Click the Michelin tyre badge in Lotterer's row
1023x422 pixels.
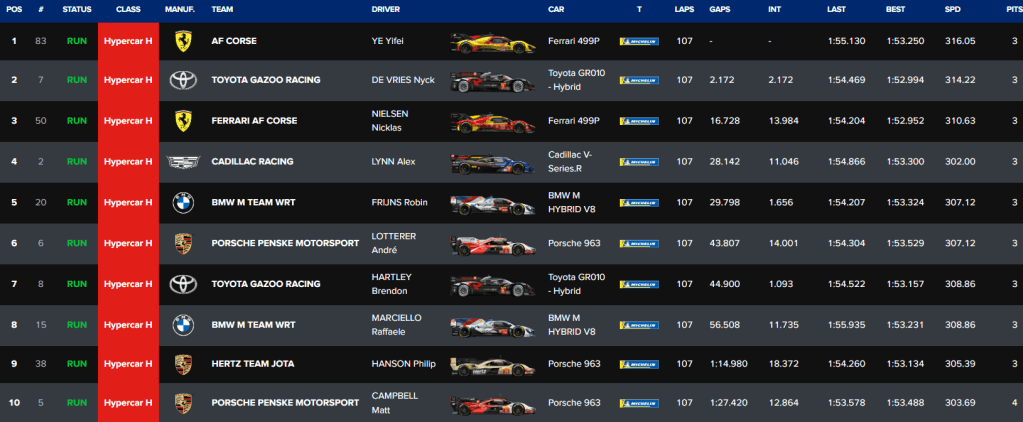(x=639, y=243)
